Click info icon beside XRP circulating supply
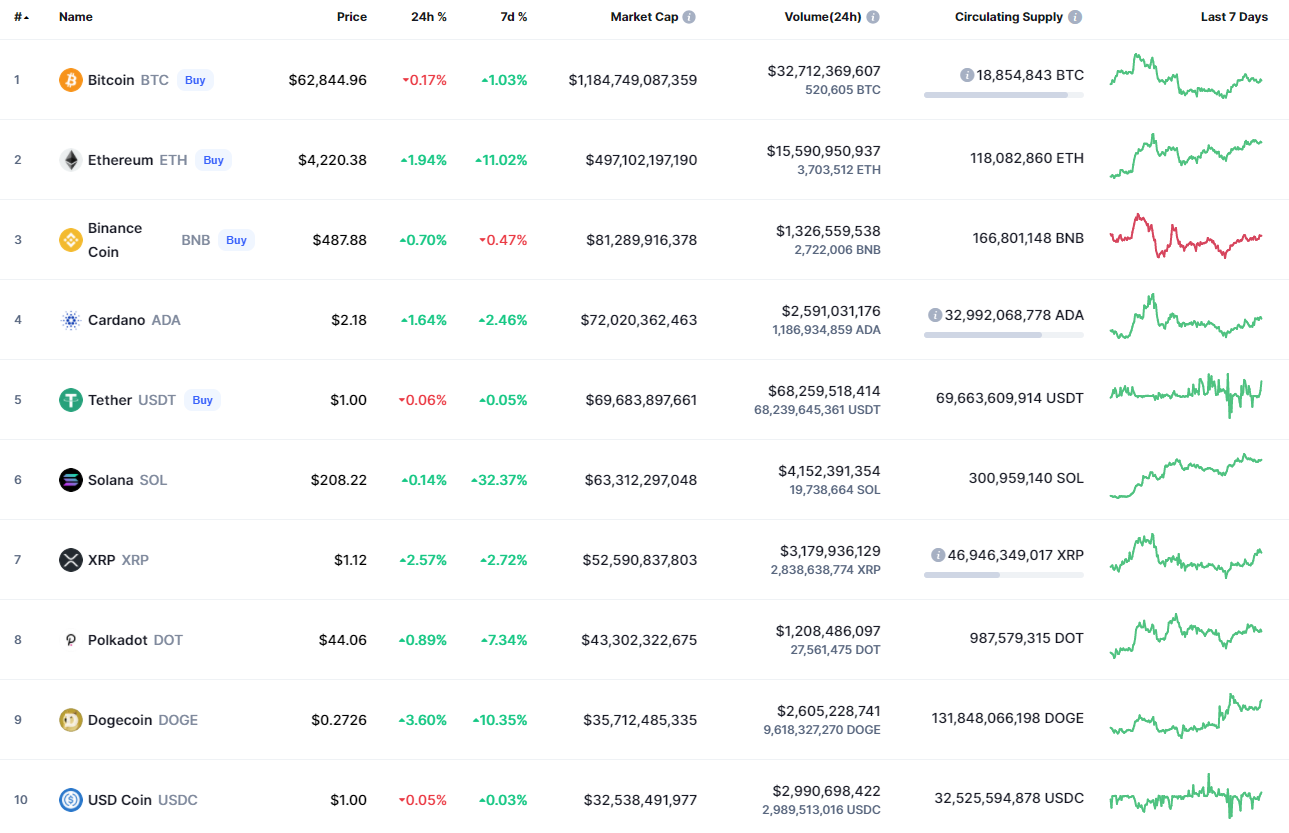The width and height of the screenshot is (1289, 833). click(938, 555)
